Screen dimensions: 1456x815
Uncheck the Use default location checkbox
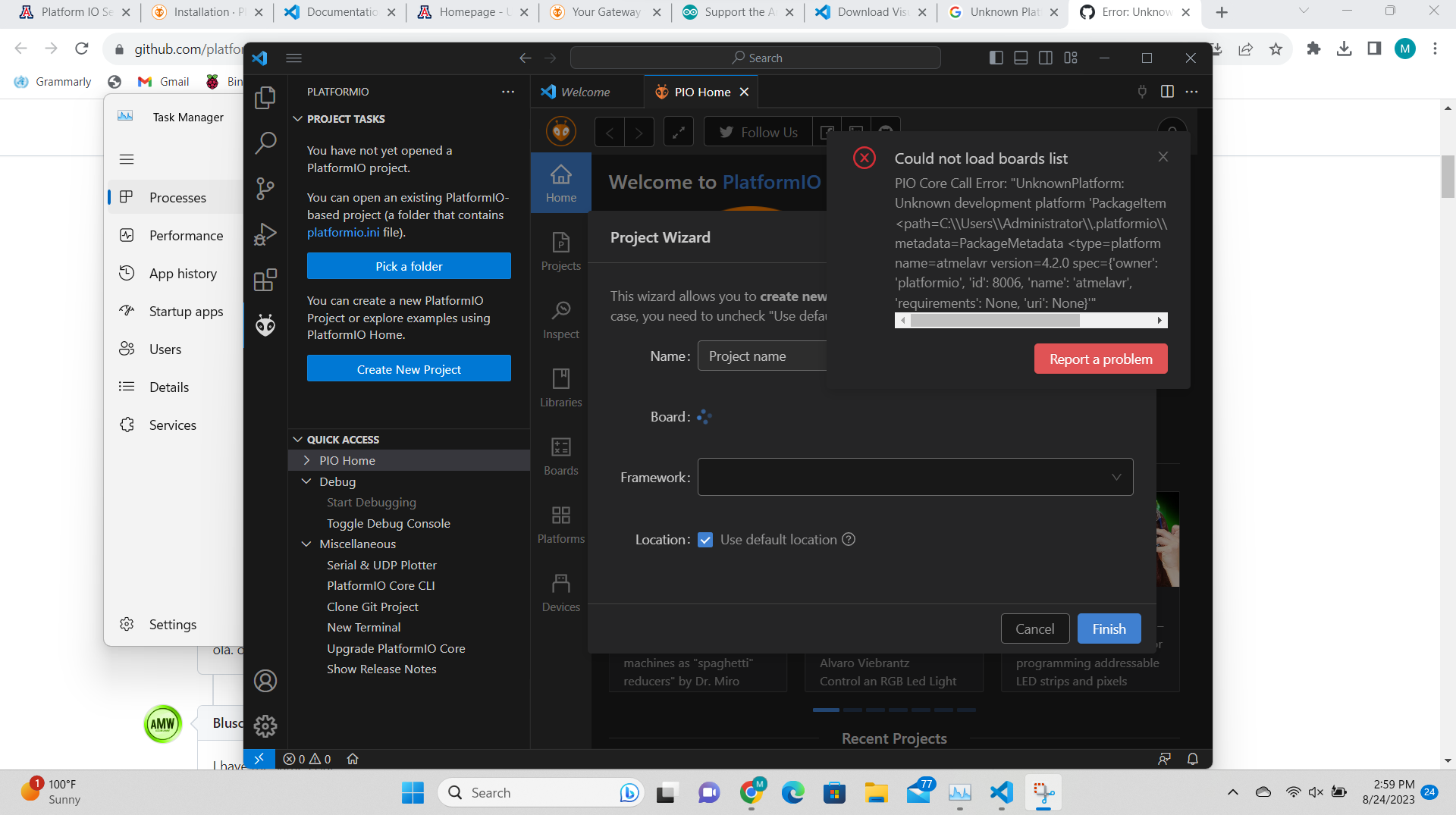click(x=705, y=540)
